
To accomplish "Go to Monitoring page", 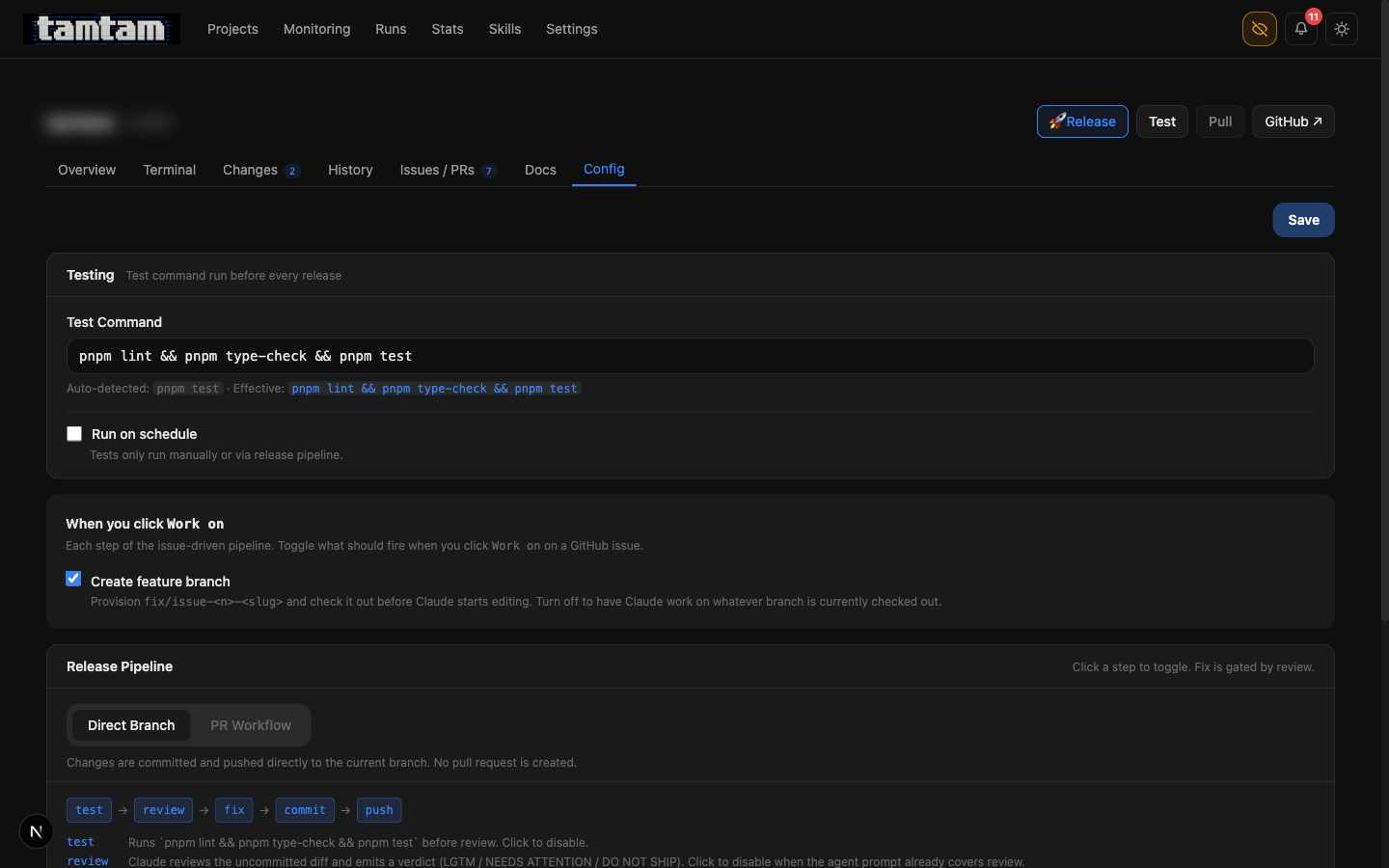I will click(x=316, y=29).
